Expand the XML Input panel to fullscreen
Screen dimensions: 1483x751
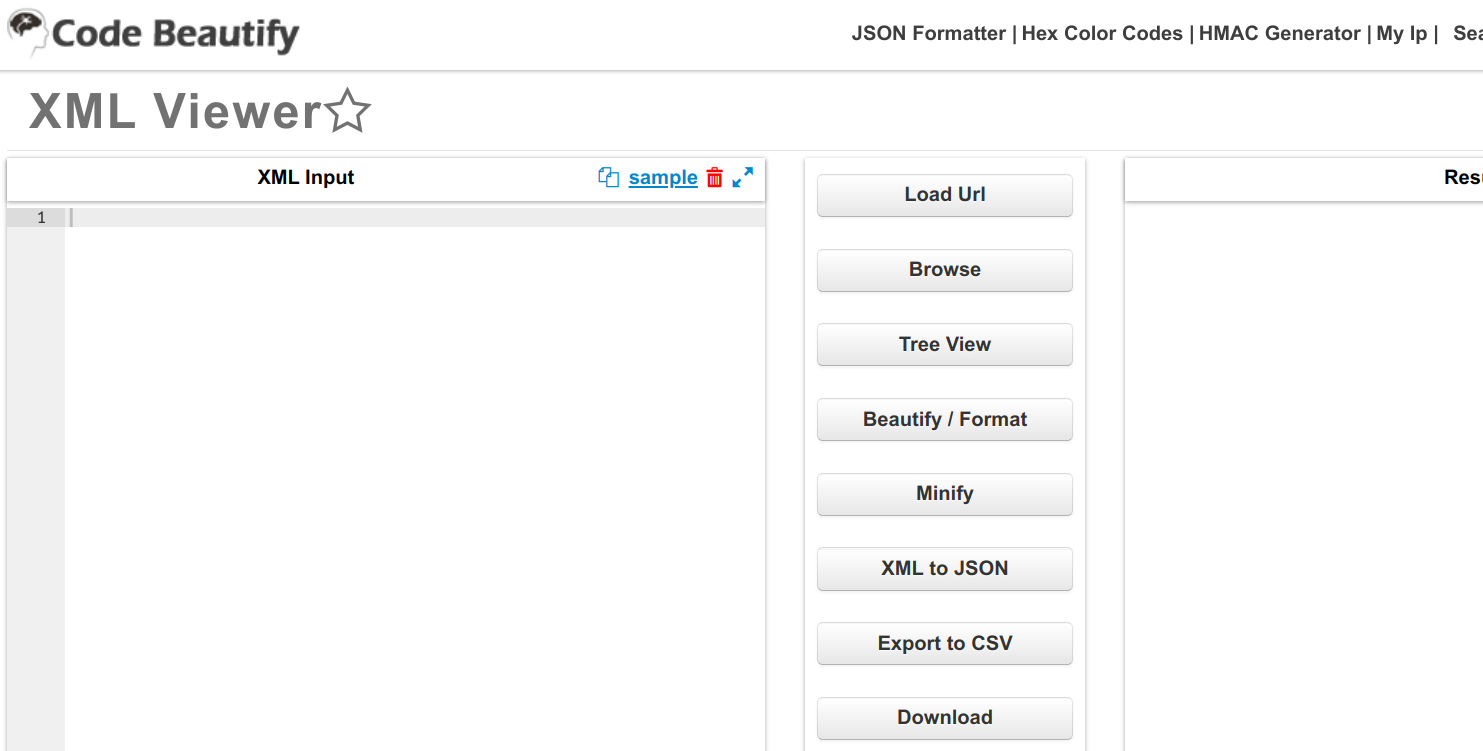click(742, 177)
